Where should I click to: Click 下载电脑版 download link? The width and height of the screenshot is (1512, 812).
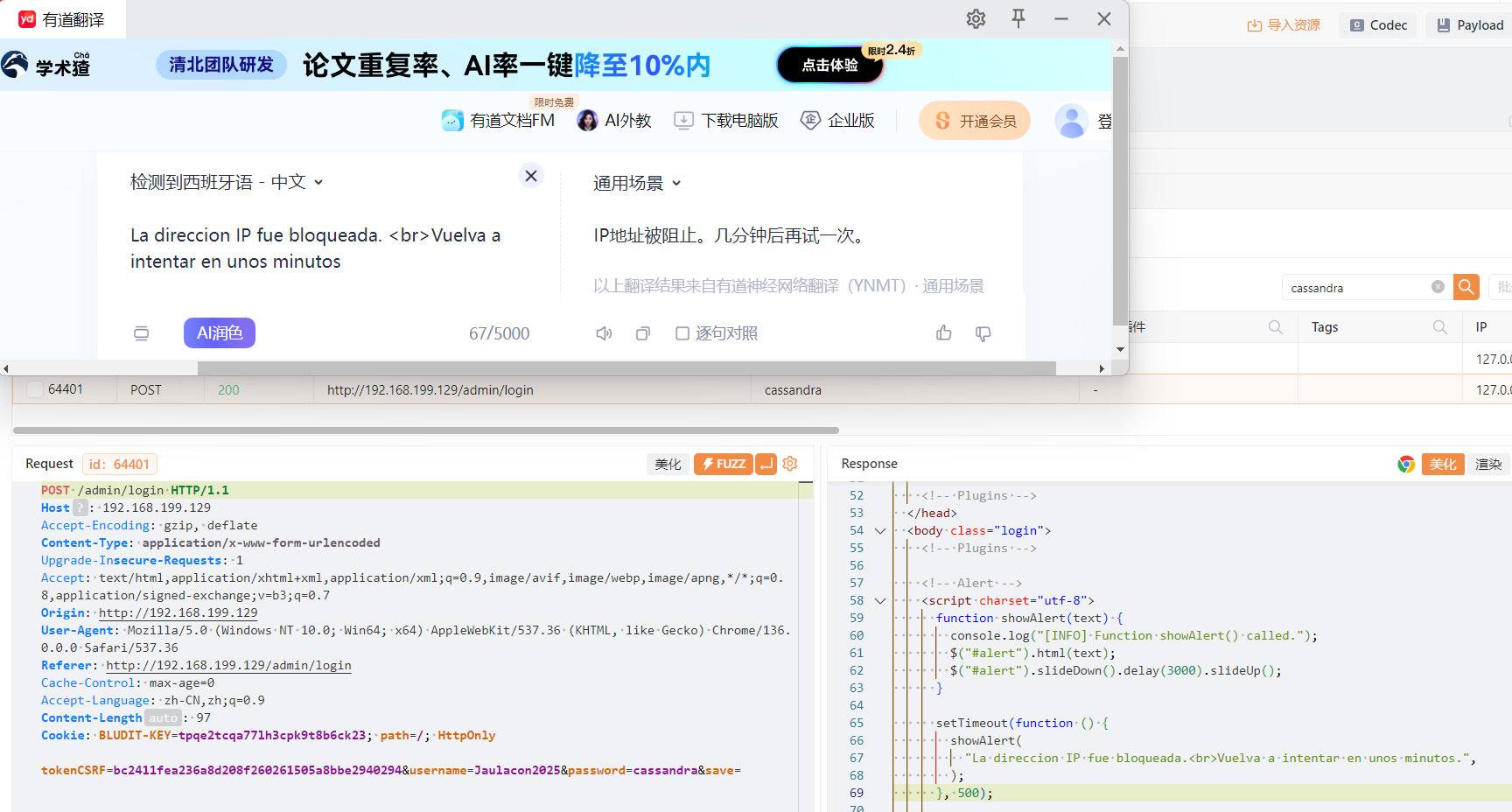click(x=726, y=121)
